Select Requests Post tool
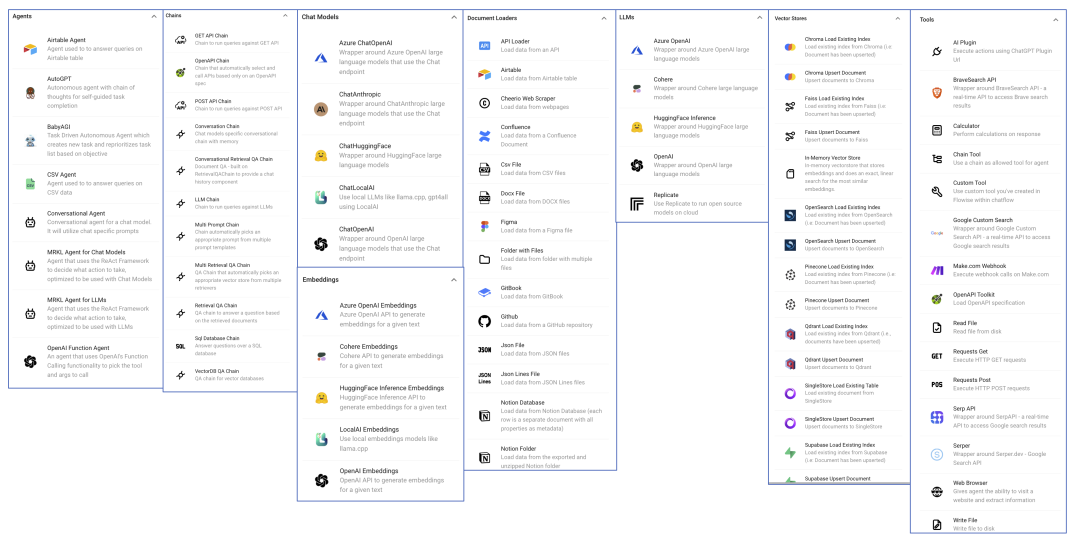 pos(989,384)
